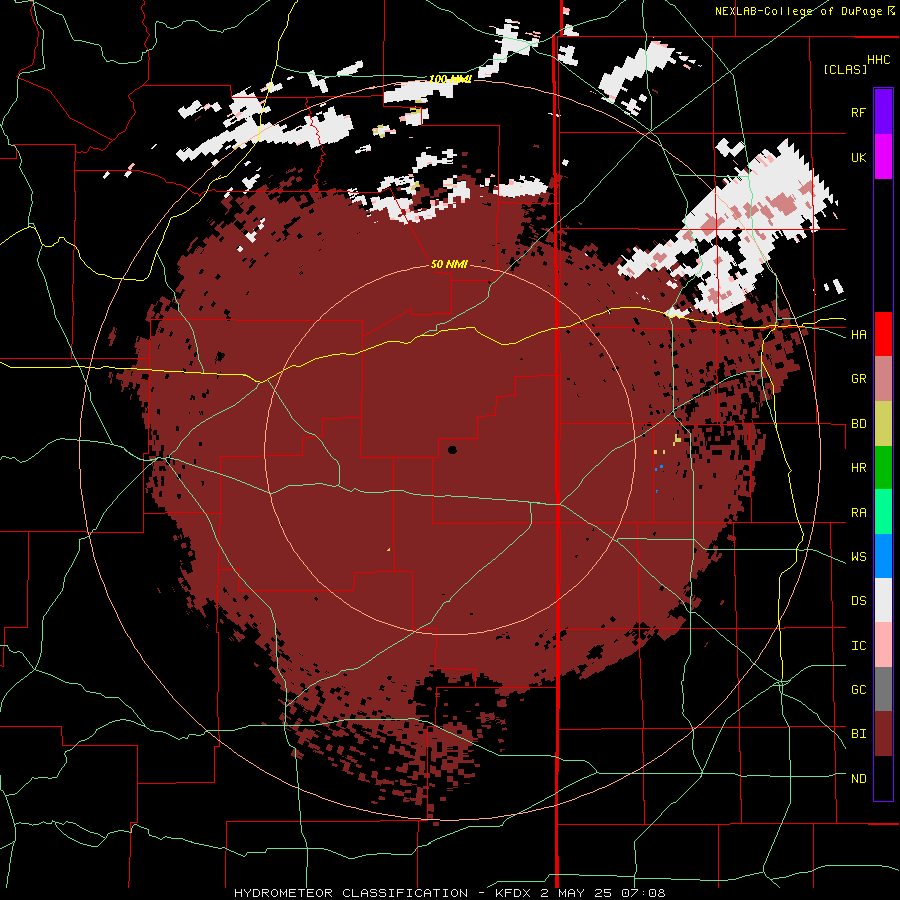Click the HA legend label
The width and height of the screenshot is (900, 900).
(858, 334)
